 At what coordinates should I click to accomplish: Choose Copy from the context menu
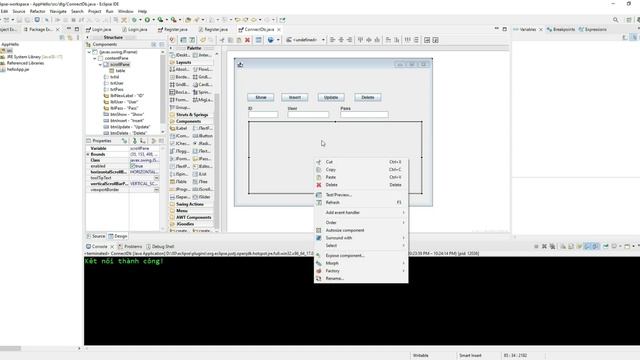[361, 169]
